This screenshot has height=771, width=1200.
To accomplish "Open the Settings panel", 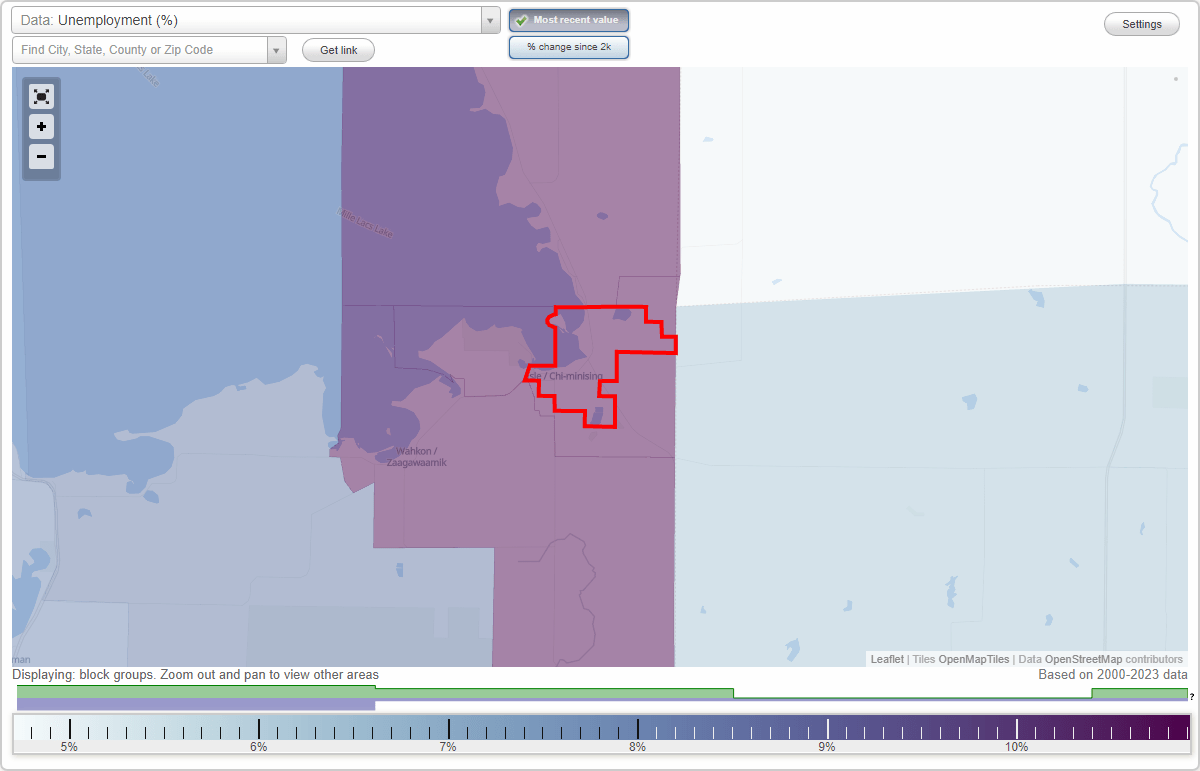I will click(x=1141, y=23).
